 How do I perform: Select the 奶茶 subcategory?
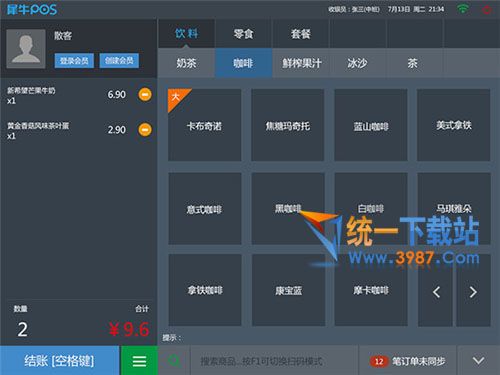[x=186, y=63]
